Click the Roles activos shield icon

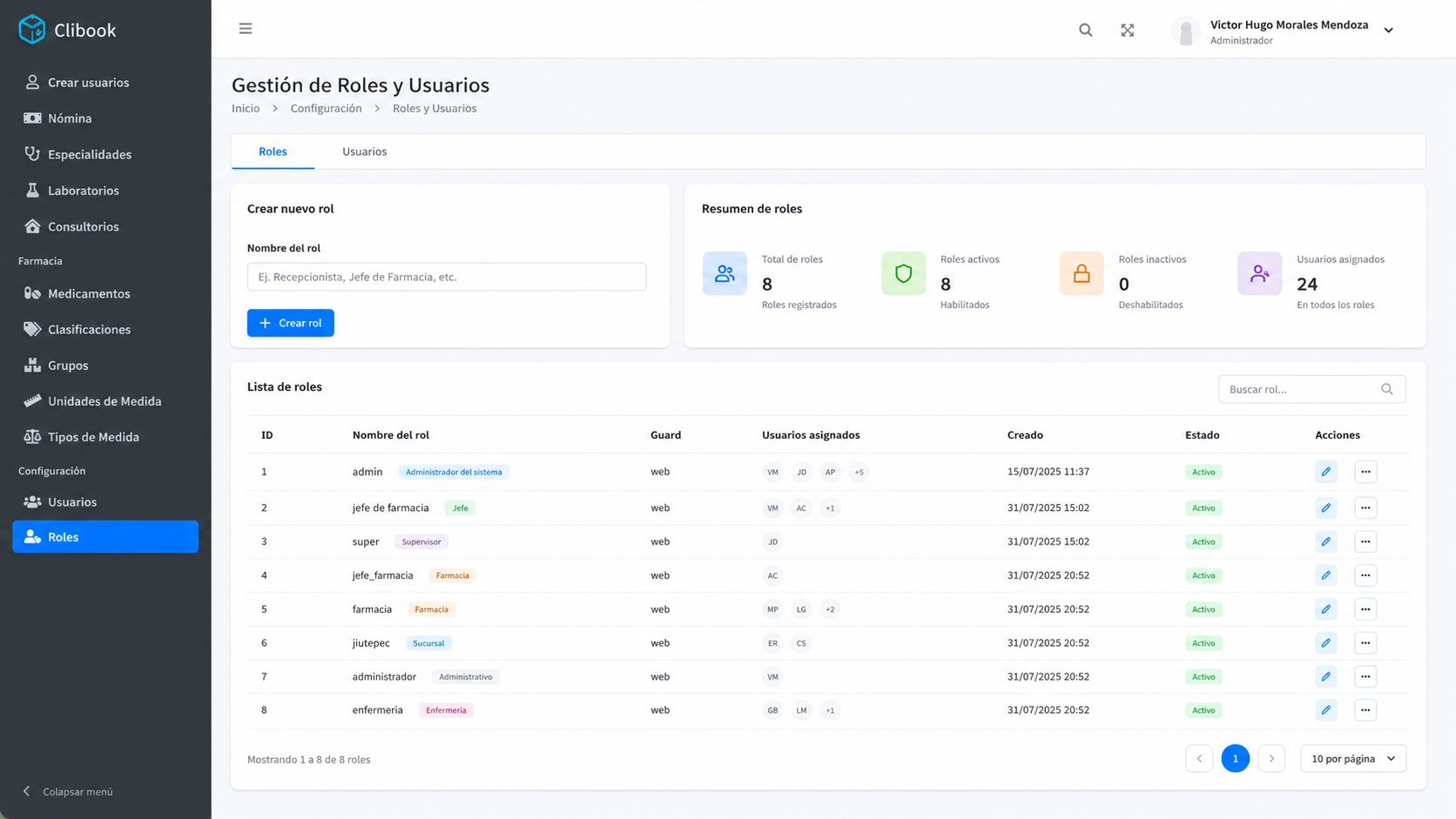coord(903,273)
